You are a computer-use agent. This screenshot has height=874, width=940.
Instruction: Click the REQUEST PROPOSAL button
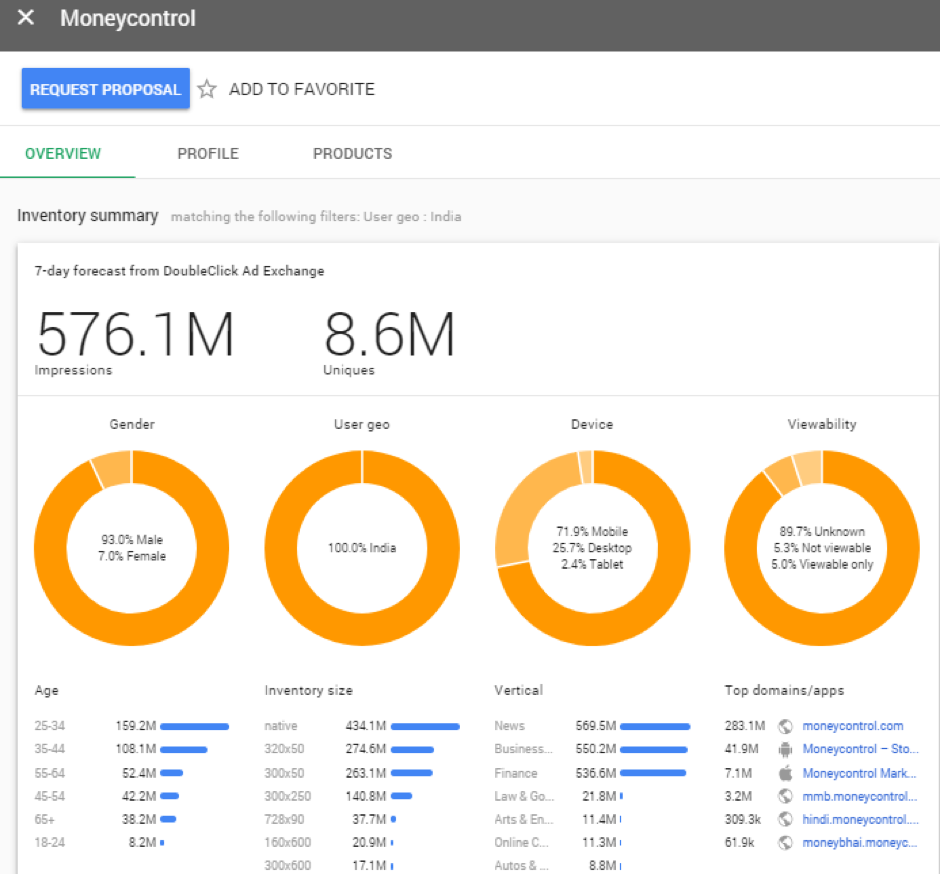click(x=105, y=88)
